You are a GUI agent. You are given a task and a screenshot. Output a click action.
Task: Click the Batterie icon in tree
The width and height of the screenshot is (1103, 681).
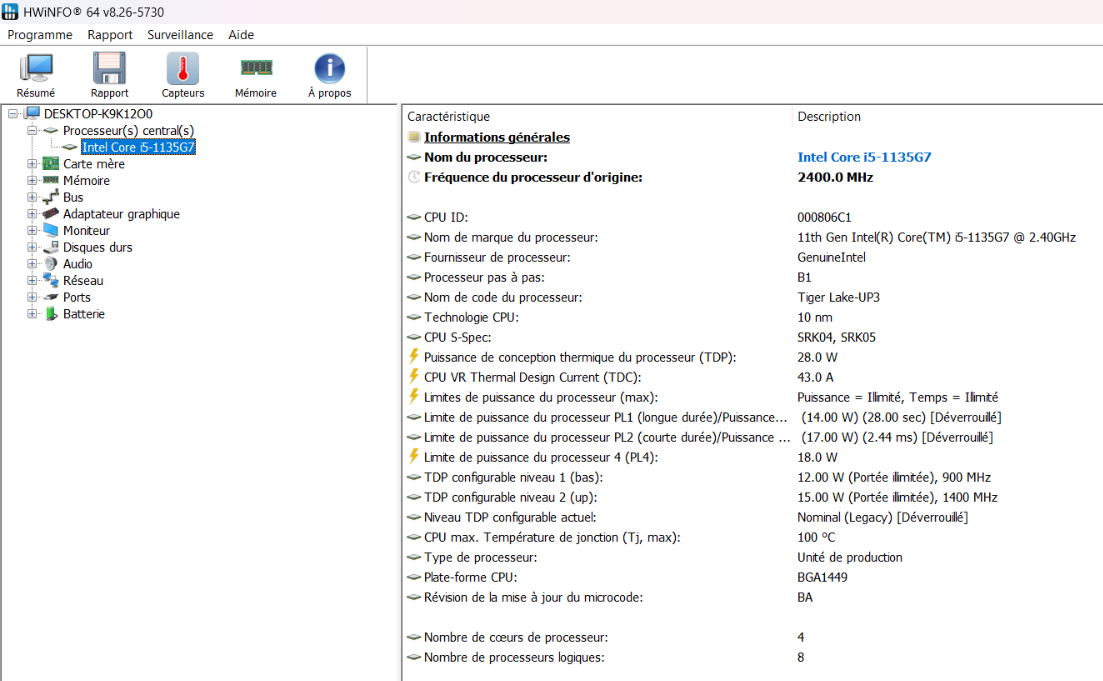coord(51,314)
